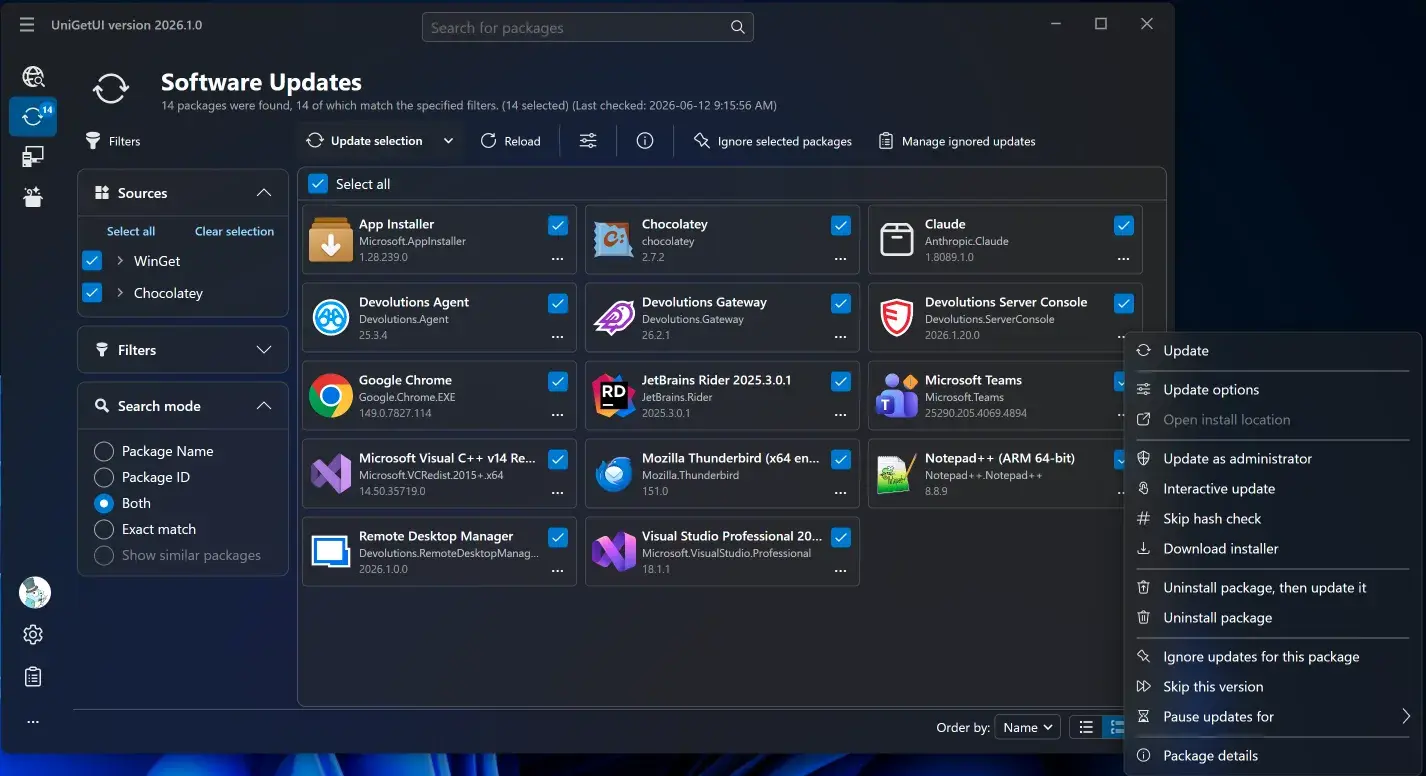The height and width of the screenshot is (776, 1426).
Task: Click the Google Chrome package icon
Action: pyautogui.click(x=330, y=395)
